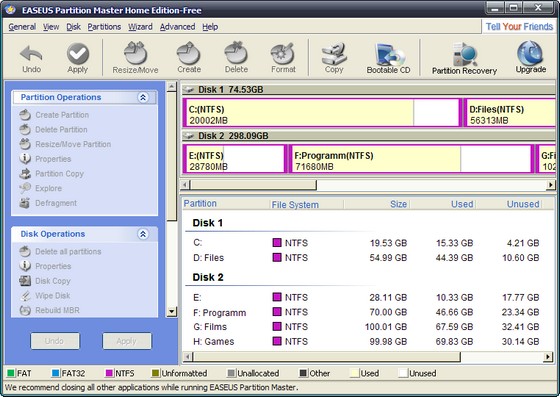
Task: Select Disk Copy in sidebar
Action: tap(45, 281)
